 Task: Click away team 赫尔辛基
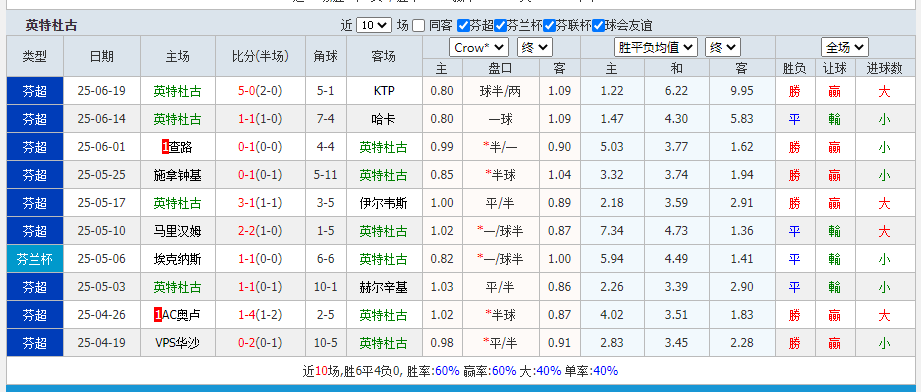point(384,287)
